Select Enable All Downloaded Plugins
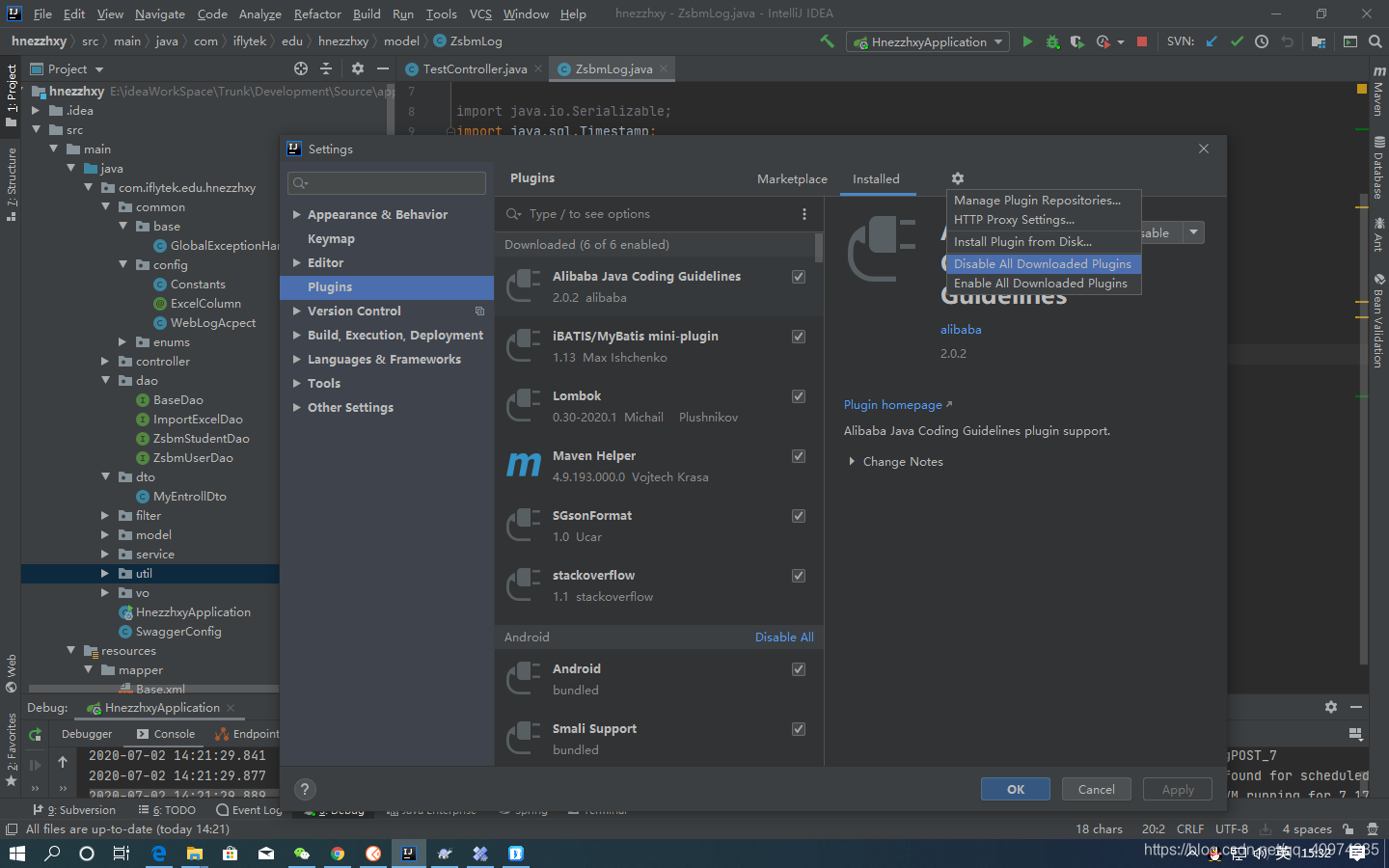Image resolution: width=1389 pixels, height=868 pixels. [x=1043, y=284]
